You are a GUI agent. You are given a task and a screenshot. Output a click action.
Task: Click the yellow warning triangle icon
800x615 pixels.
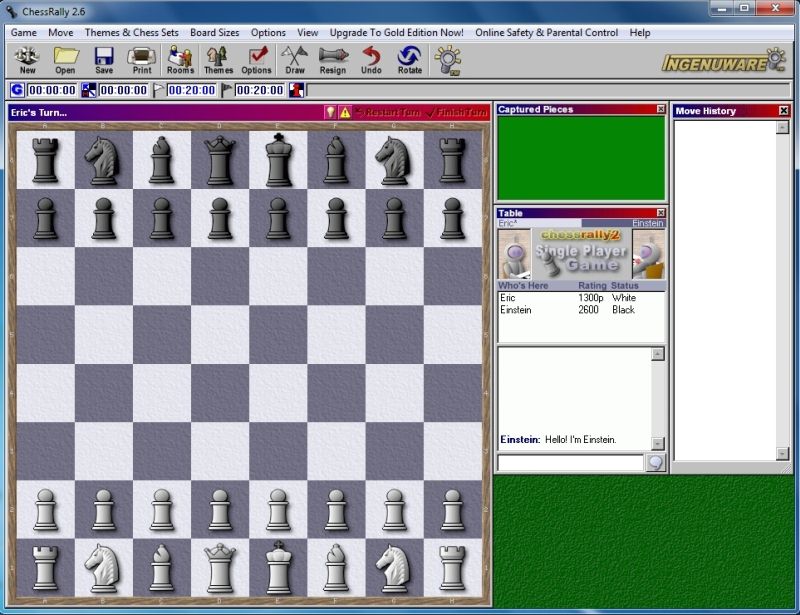(x=345, y=112)
